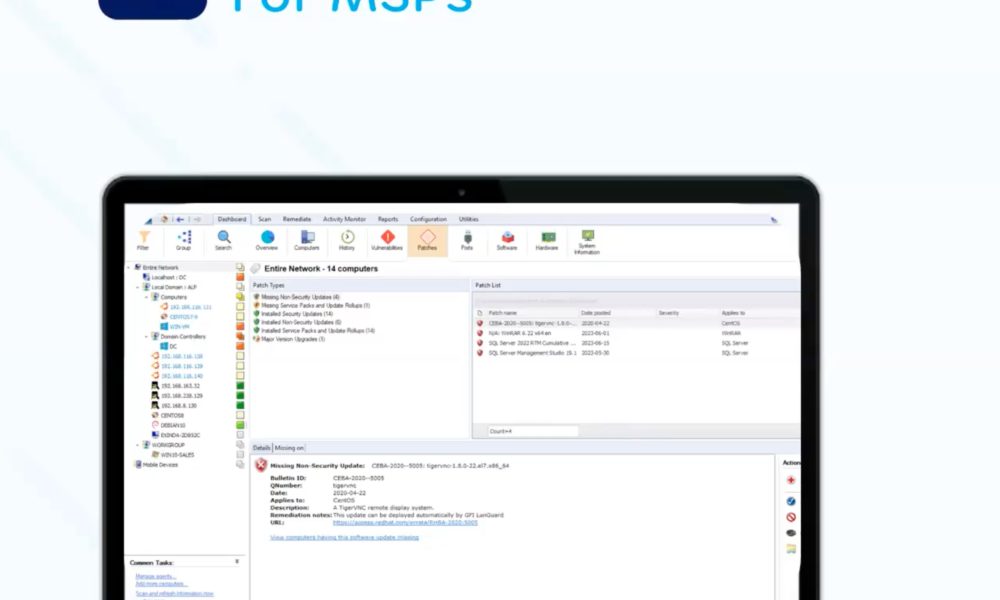This screenshot has height=600, width=1000.
Task: Select the Software toolbar icon
Action: [507, 239]
